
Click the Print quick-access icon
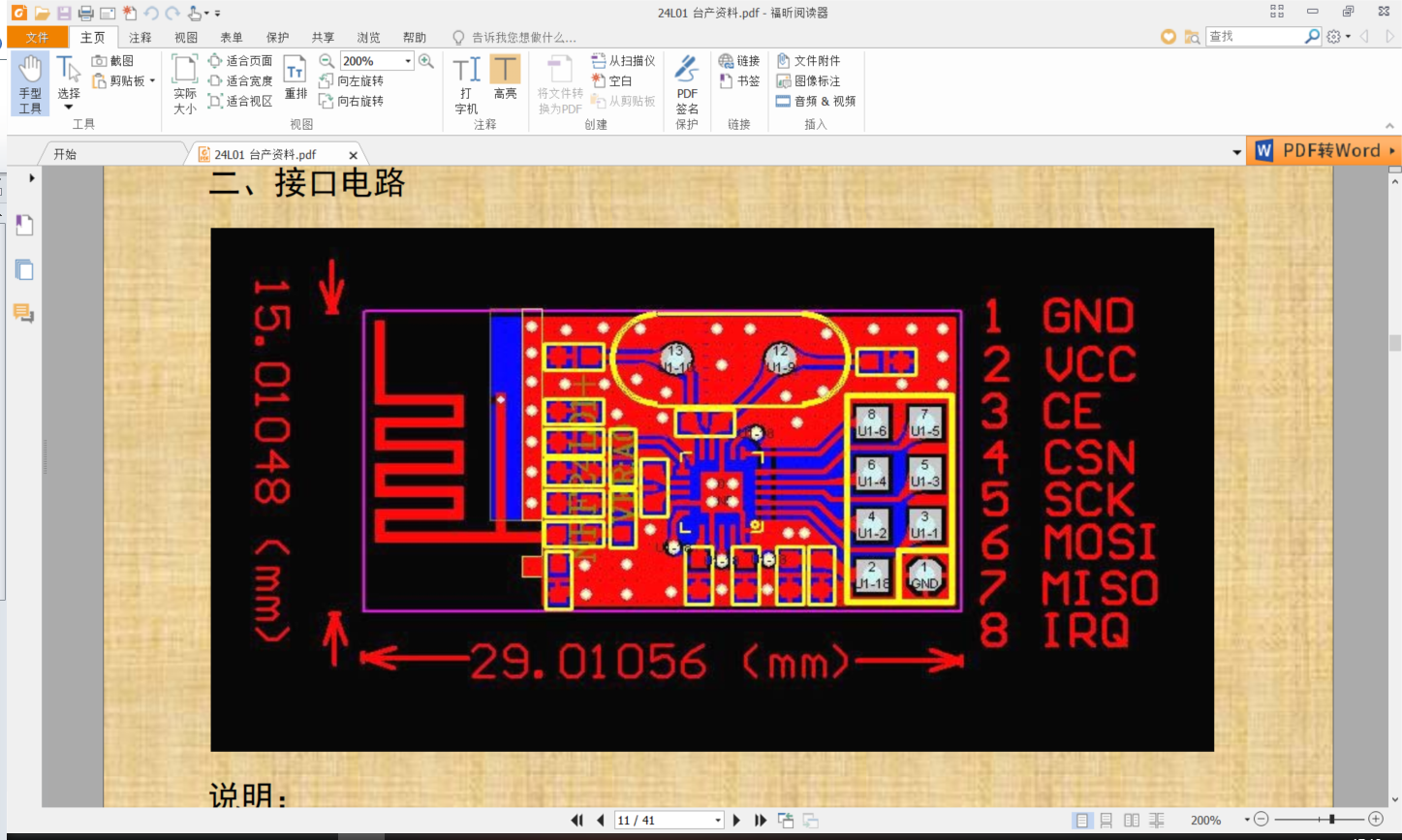pyautogui.click(x=85, y=13)
